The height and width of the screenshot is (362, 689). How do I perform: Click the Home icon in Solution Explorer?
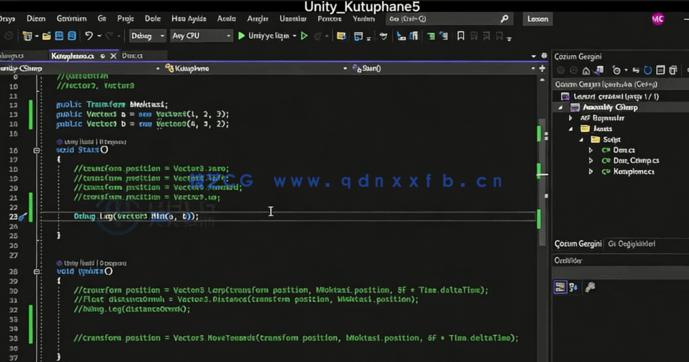586,70
